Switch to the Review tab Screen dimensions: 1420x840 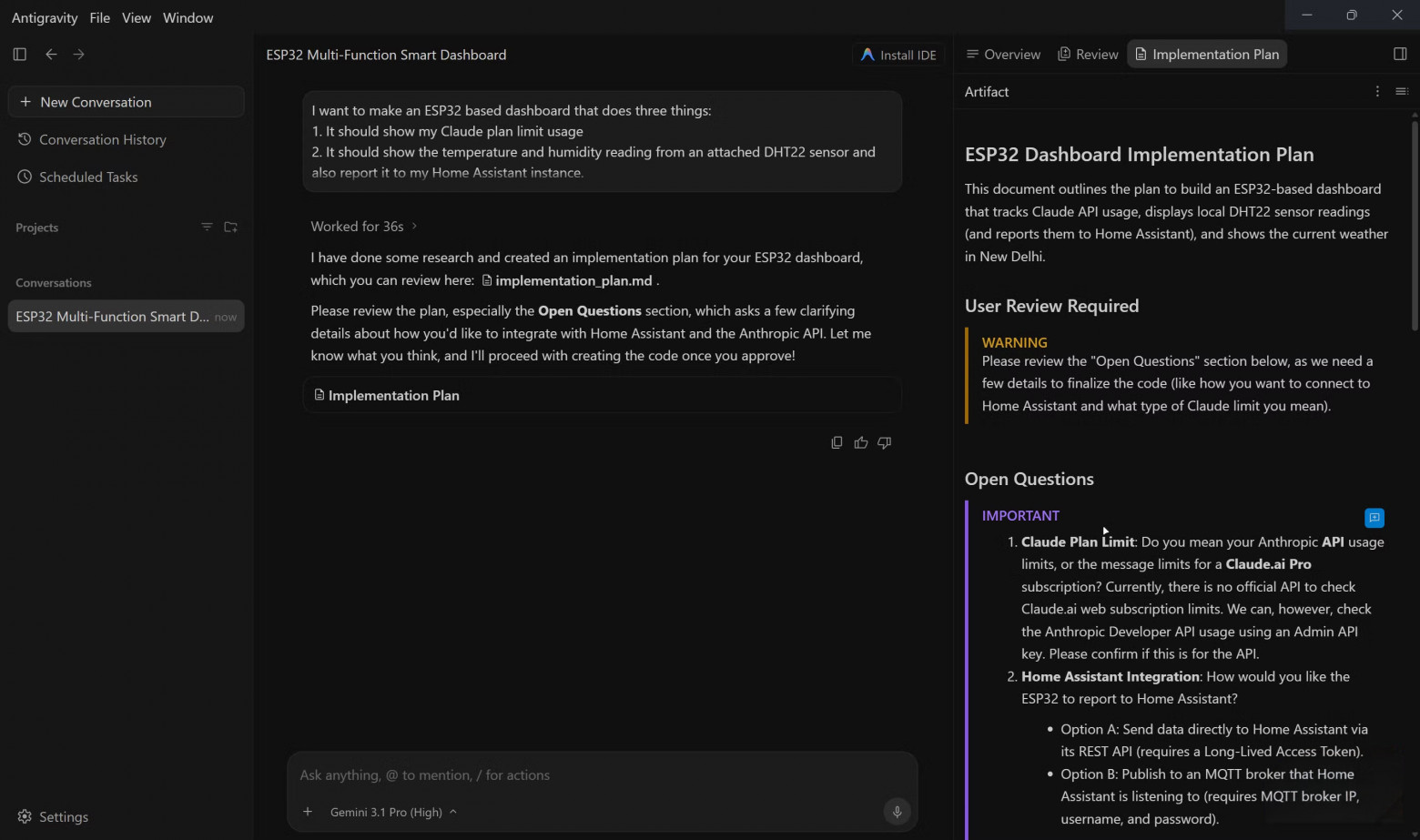pyautogui.click(x=1088, y=55)
